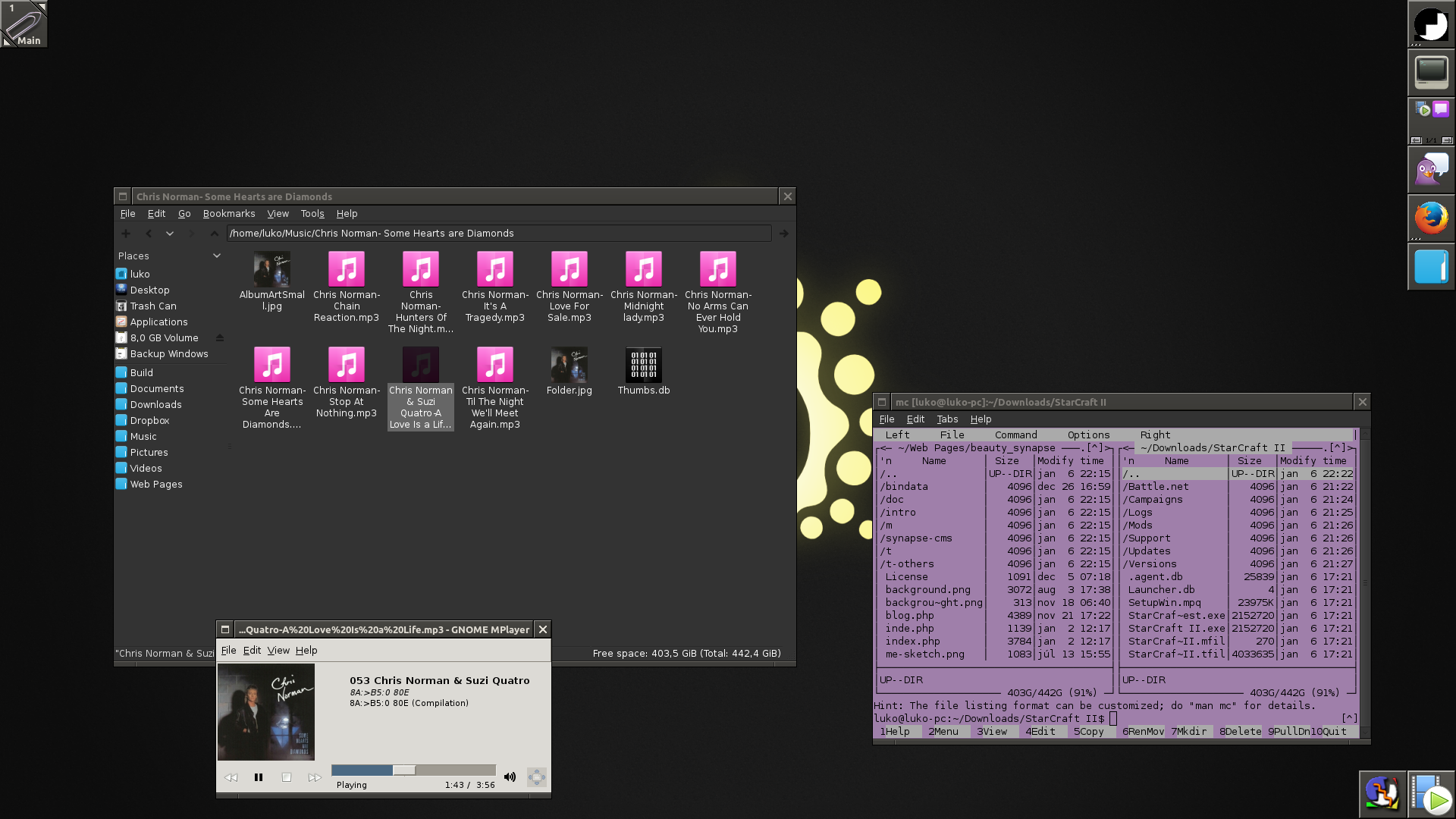Open GNOME MPlayer File menu
This screenshot has width=1456, height=819.
coord(228,651)
